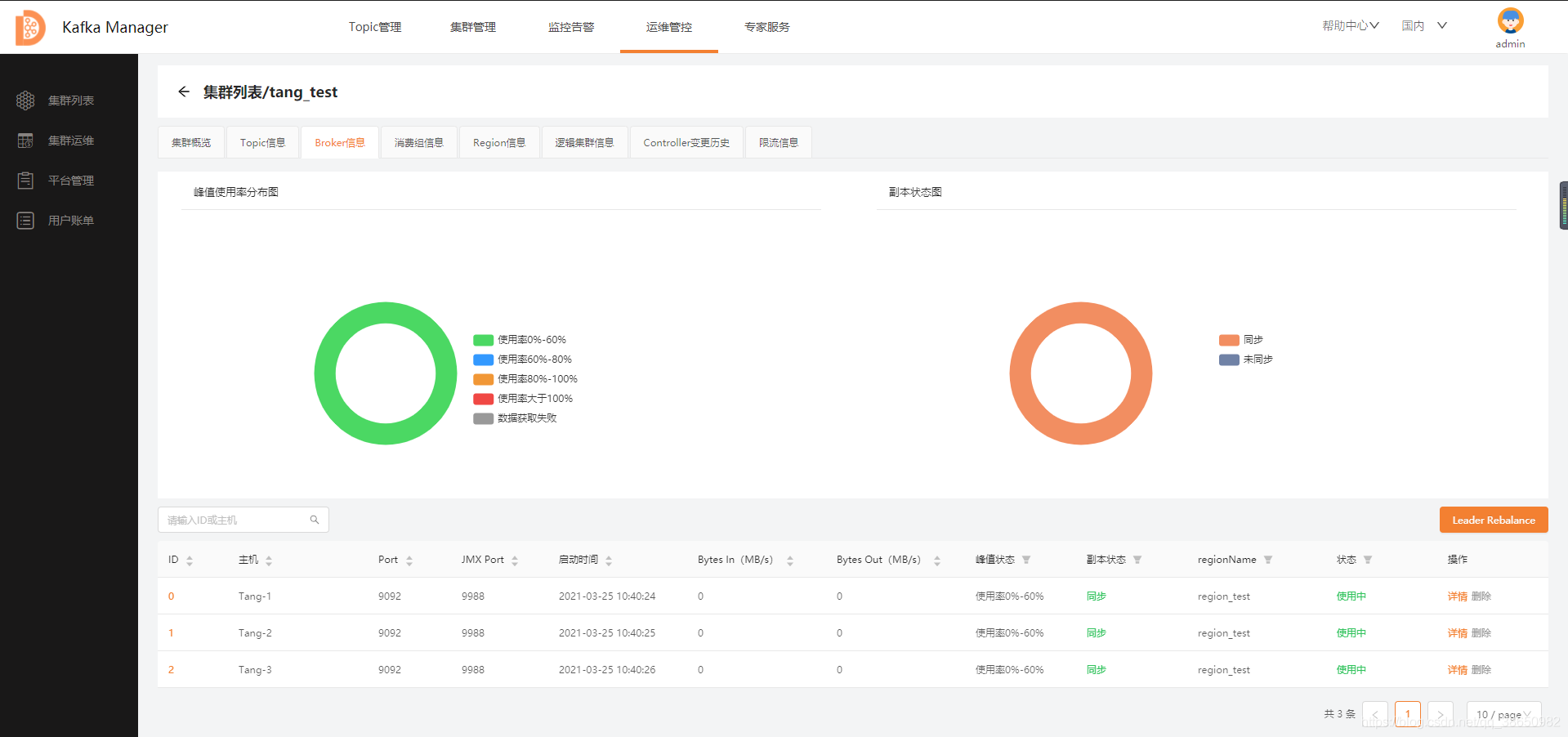The image size is (1568, 737).
Task: Toggle 数据获取失败 legend entry
Action: [515, 418]
